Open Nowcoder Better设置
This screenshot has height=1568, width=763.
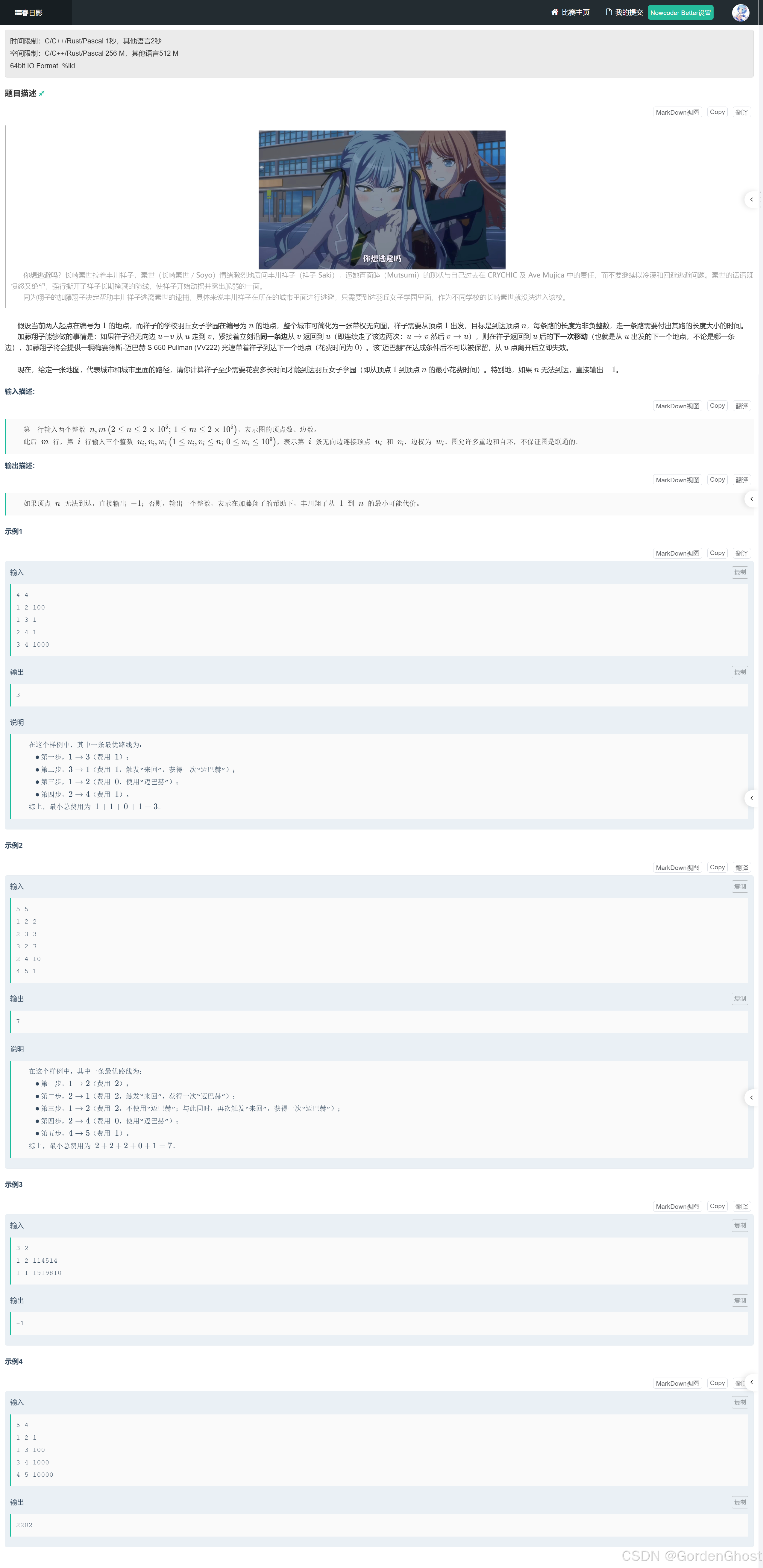pos(680,13)
